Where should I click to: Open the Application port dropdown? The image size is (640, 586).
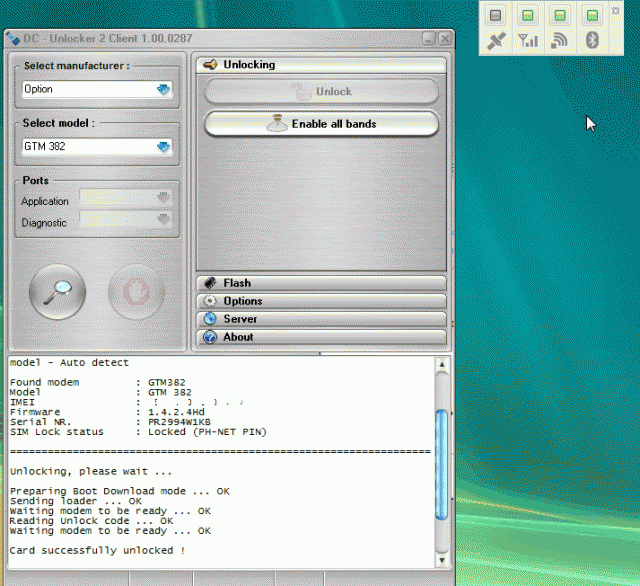point(126,198)
